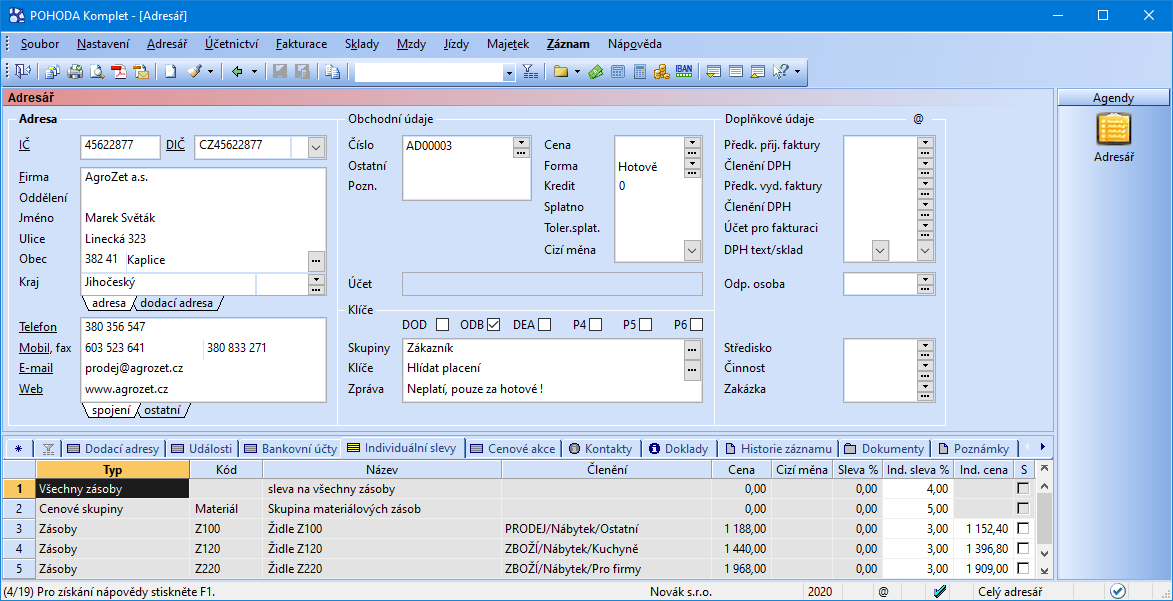
Task: Open first DPH text/sklad dropdown
Action: (x=880, y=250)
